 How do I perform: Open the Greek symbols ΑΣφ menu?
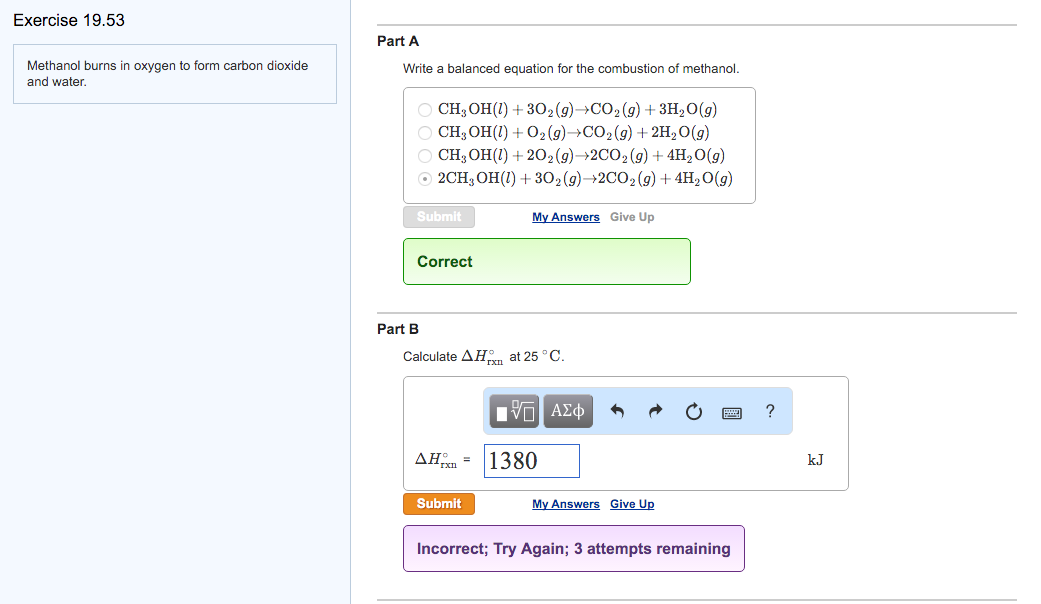[x=568, y=411]
